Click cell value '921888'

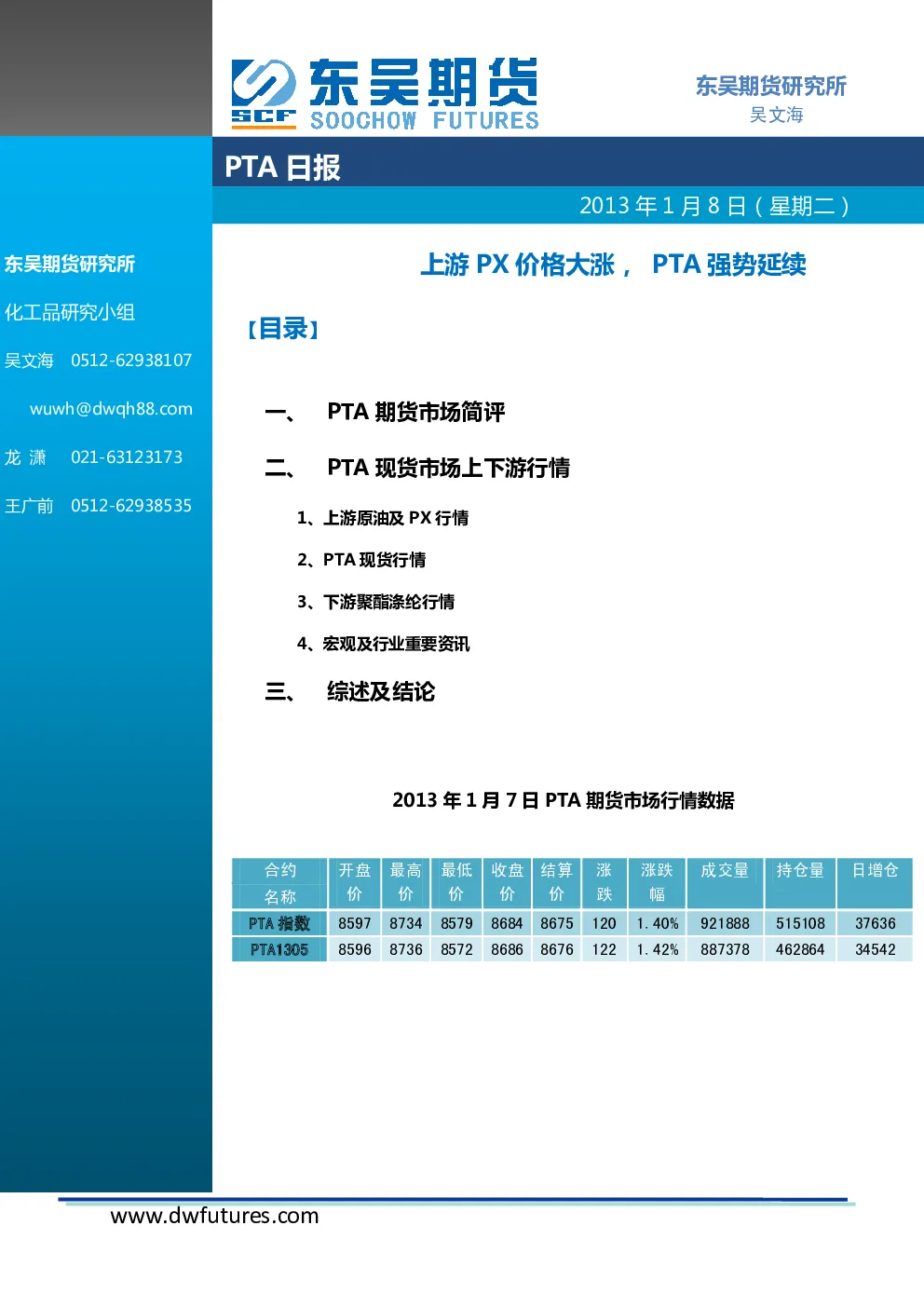[x=725, y=923]
